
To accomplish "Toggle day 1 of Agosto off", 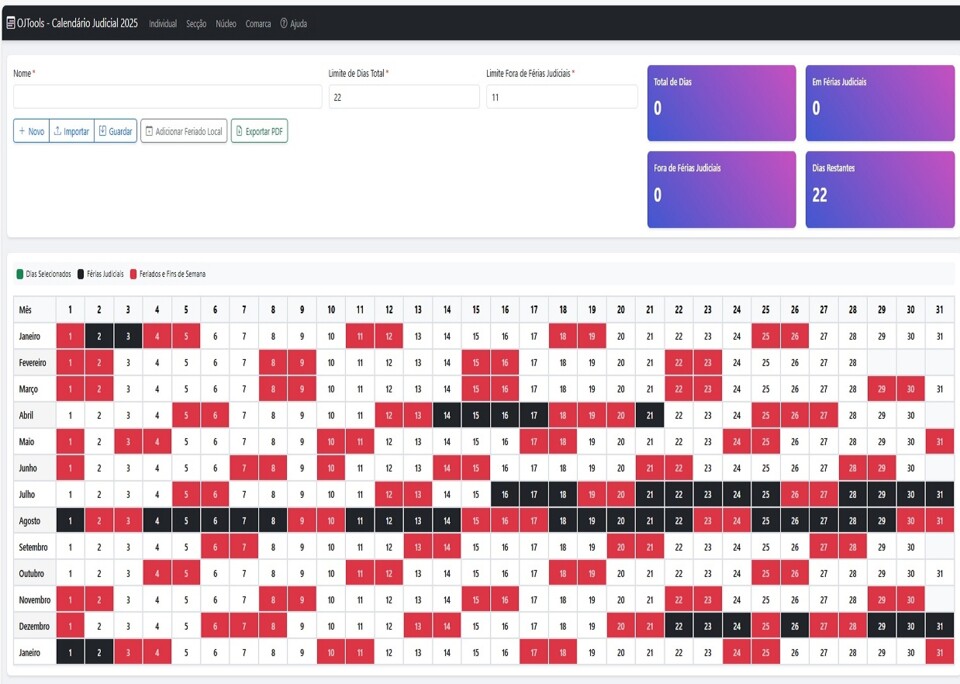I will (70, 519).
